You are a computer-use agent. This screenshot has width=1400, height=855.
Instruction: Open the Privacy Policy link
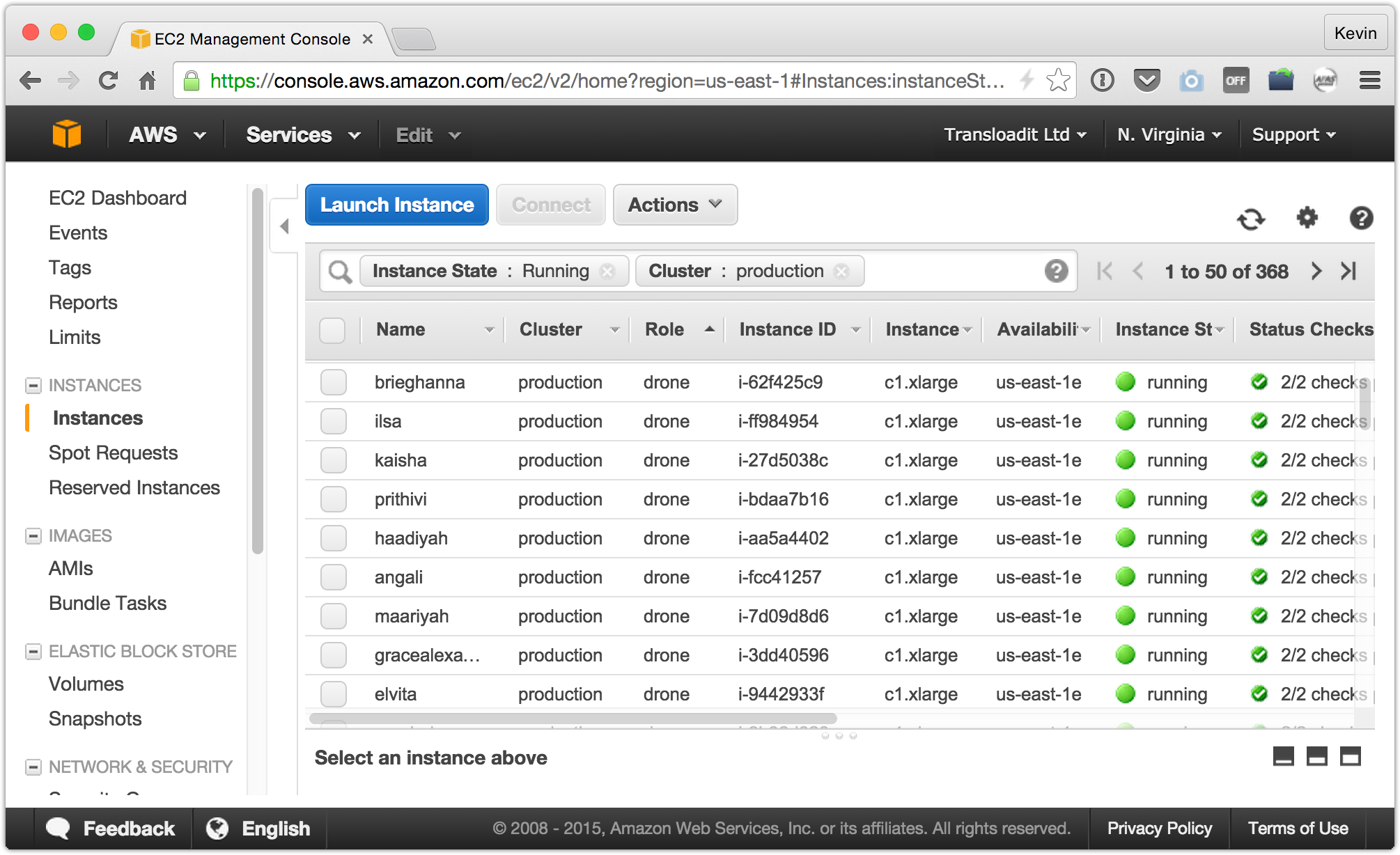click(1159, 829)
